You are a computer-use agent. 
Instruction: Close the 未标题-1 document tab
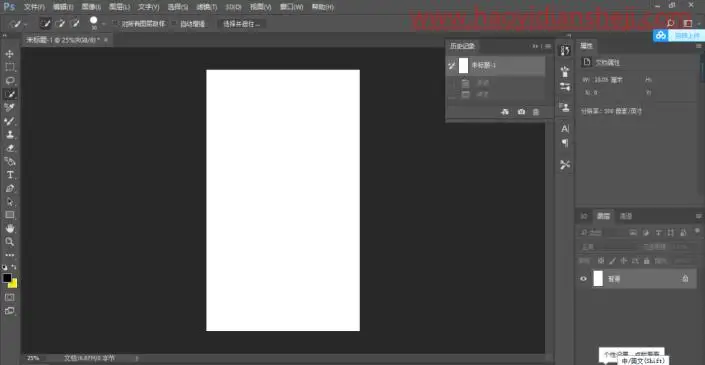click(x=106, y=40)
